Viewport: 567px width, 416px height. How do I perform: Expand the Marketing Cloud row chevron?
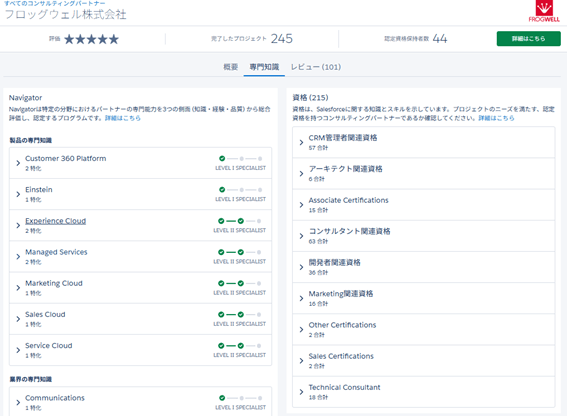[x=18, y=288]
